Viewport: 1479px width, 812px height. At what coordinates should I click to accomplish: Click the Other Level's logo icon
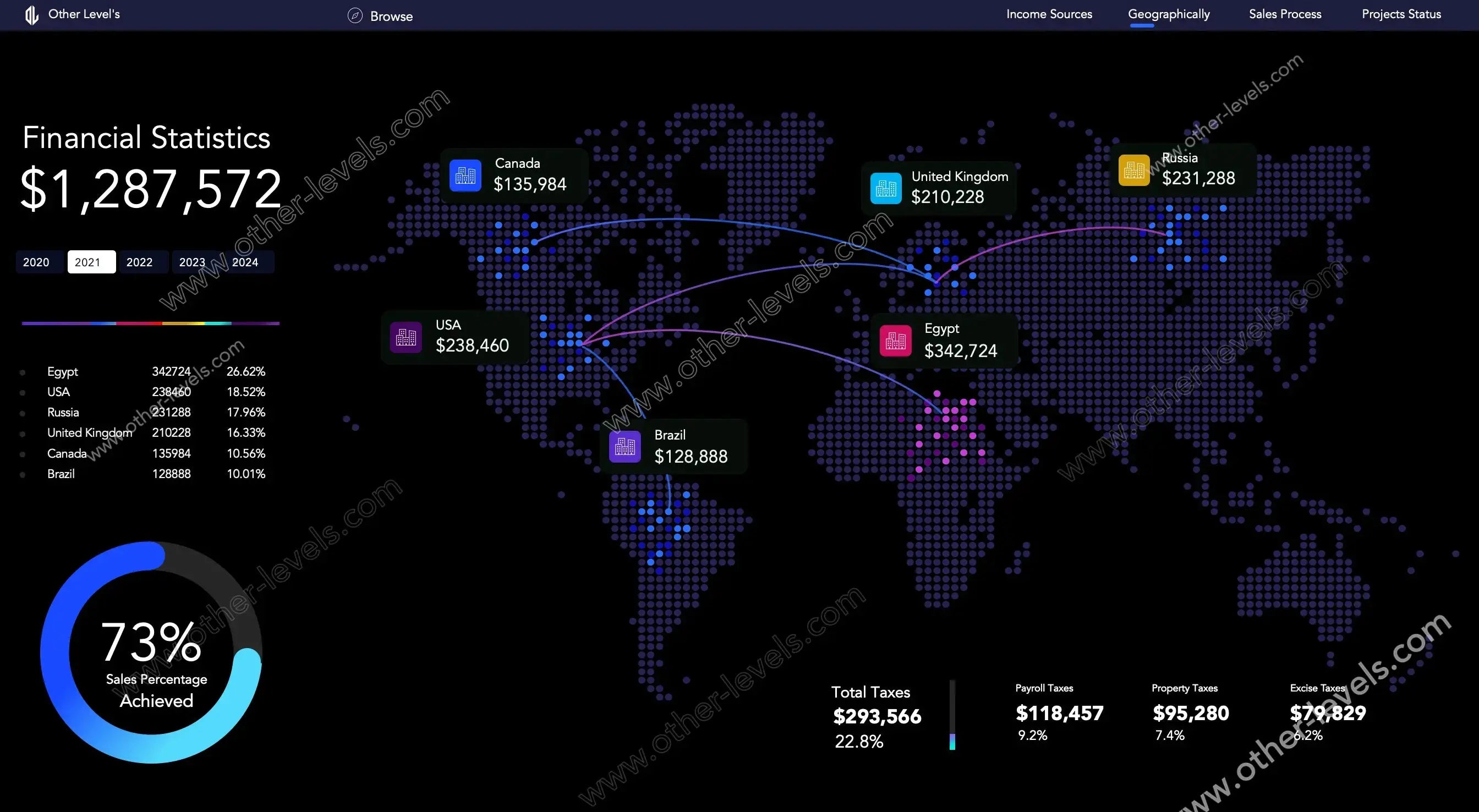coord(31,15)
